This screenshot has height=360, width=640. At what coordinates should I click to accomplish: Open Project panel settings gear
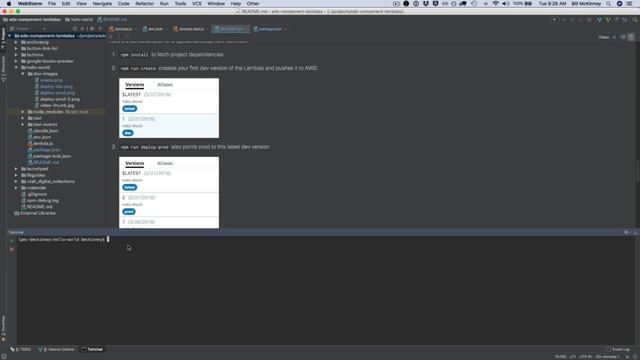pyautogui.click(x=92, y=29)
